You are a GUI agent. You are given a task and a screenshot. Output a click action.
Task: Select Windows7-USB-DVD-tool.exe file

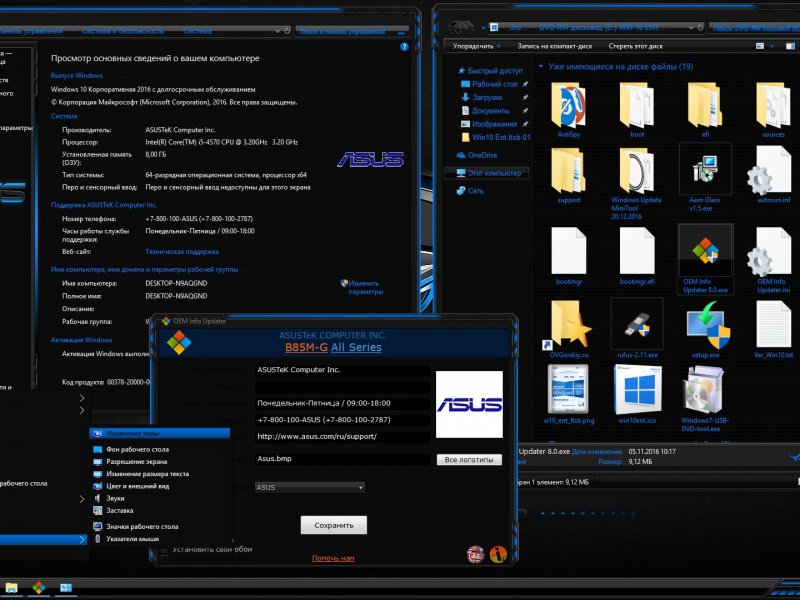(x=705, y=399)
